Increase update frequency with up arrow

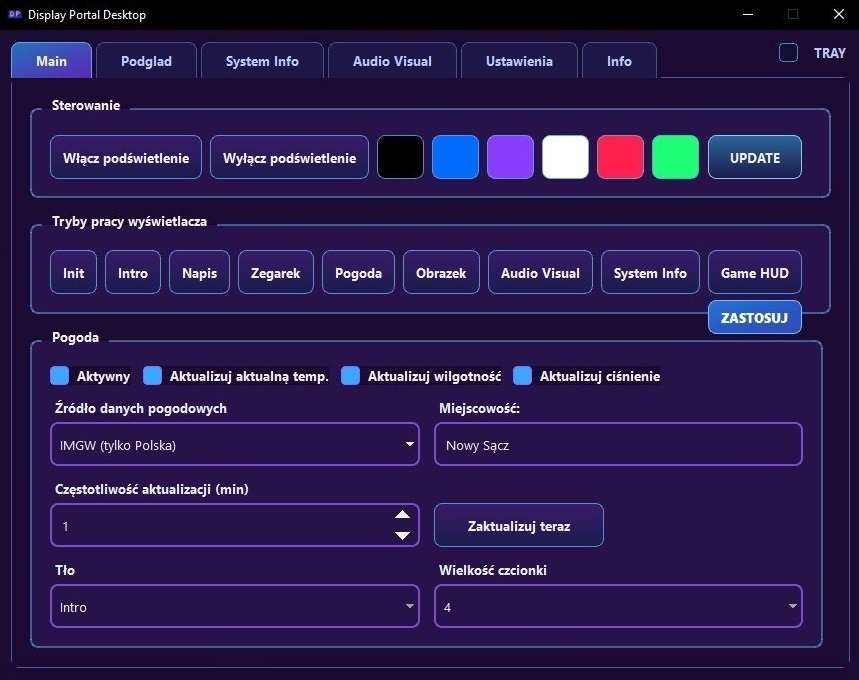tap(403, 515)
